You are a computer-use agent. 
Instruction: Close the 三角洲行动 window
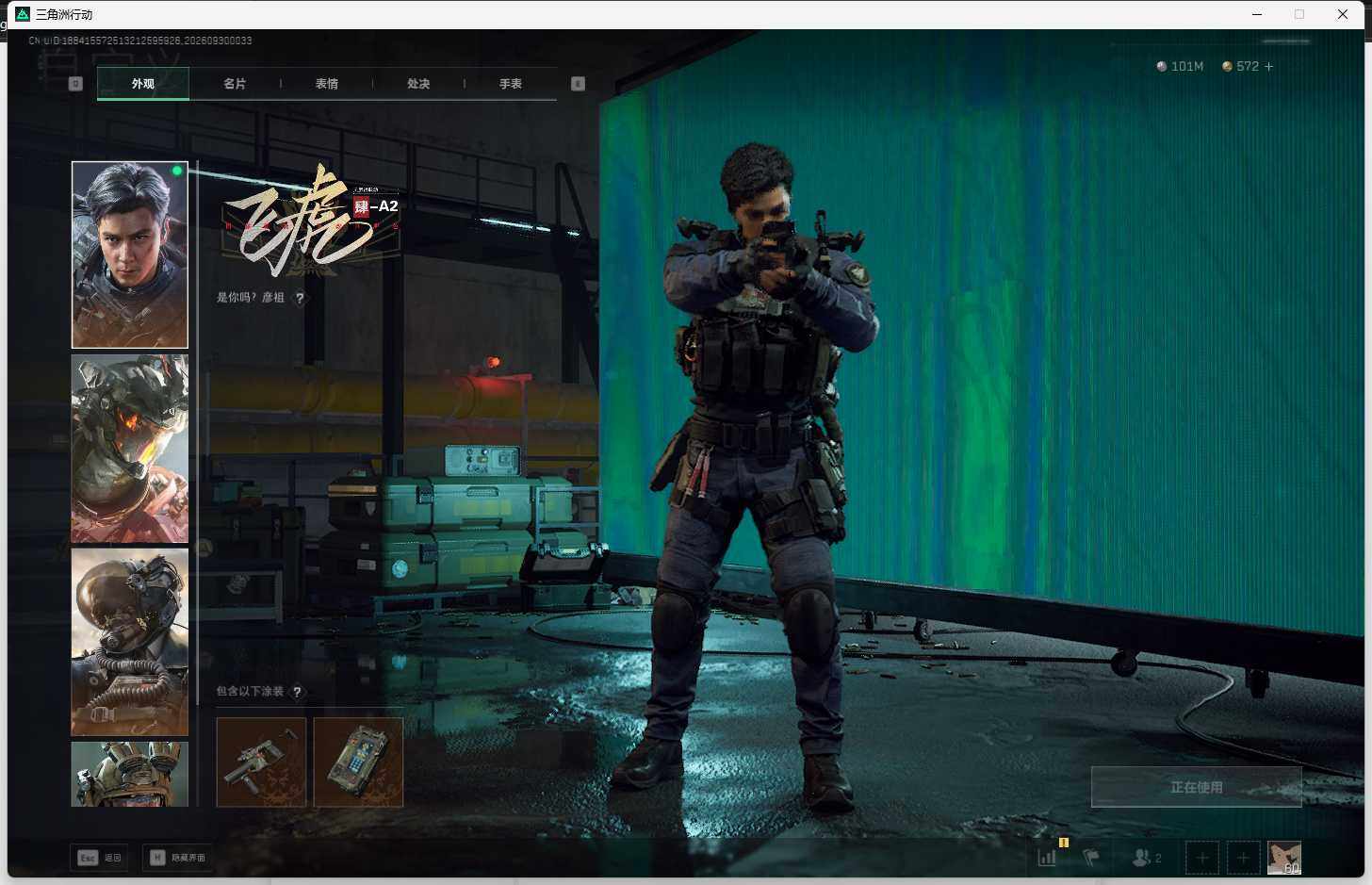(x=1343, y=14)
